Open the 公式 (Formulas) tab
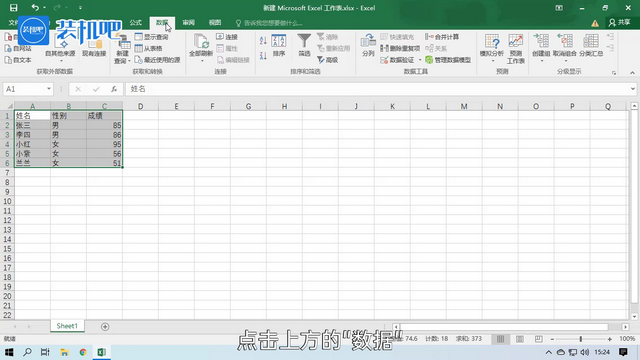Viewport: 640px width, 360px height. pos(136,22)
